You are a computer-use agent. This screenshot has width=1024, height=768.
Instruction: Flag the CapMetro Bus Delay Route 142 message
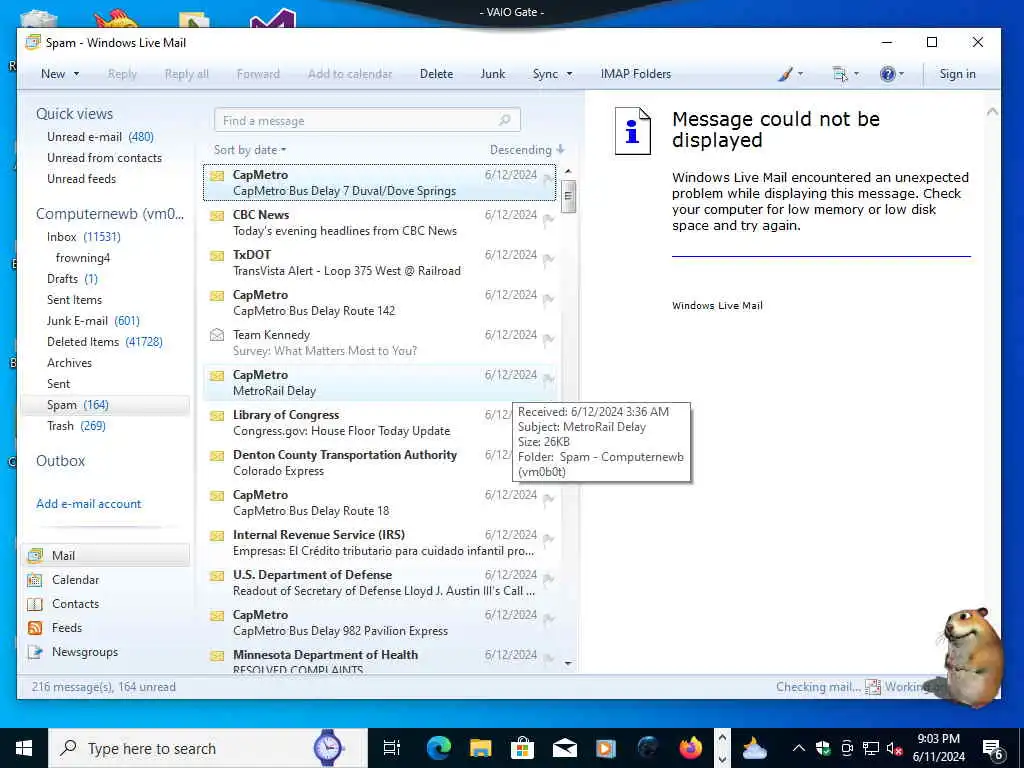pyautogui.click(x=549, y=299)
